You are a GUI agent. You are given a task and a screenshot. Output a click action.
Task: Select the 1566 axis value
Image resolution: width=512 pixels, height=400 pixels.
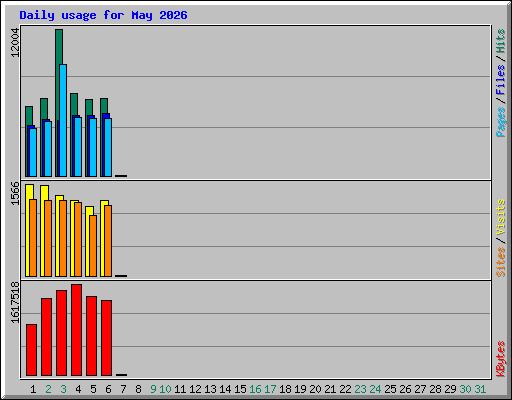point(15,193)
